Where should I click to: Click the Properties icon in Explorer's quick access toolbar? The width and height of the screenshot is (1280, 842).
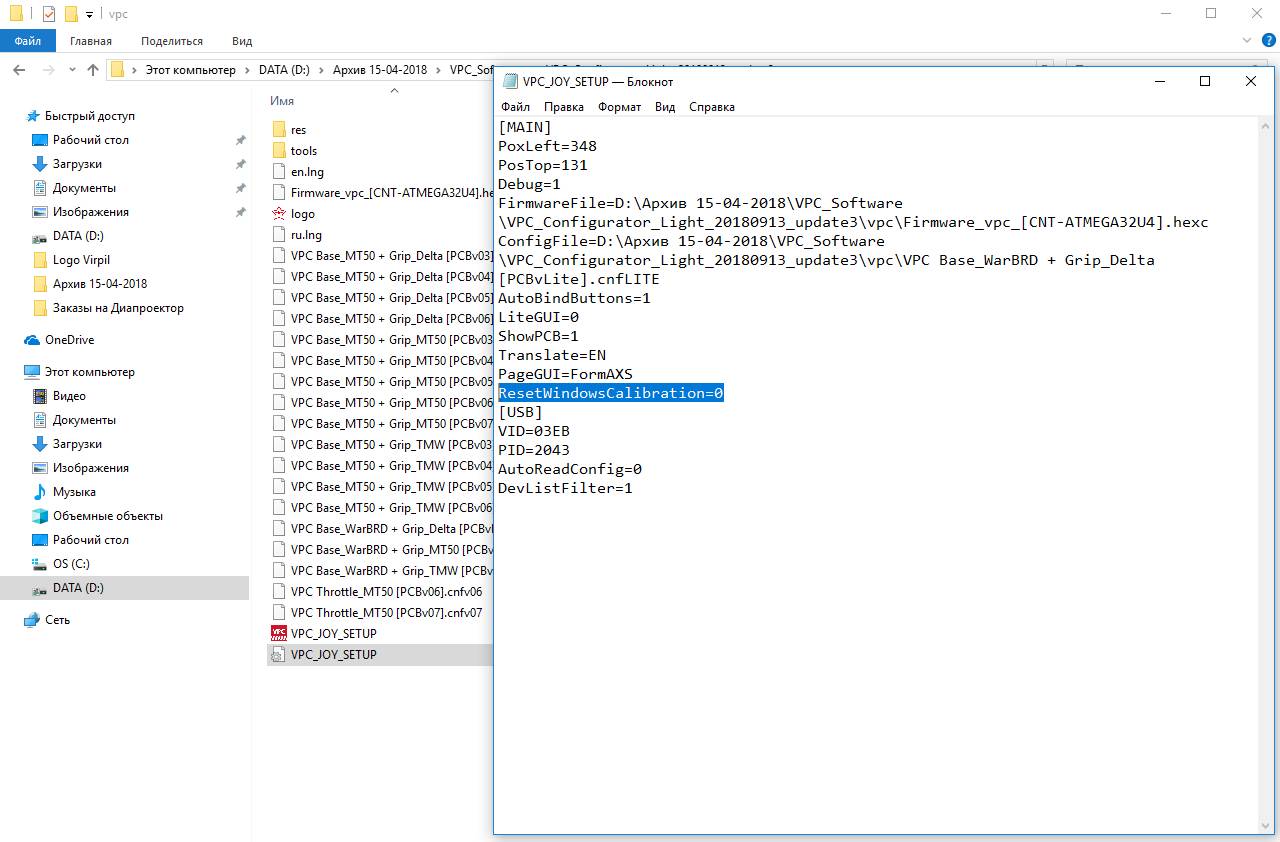[49, 14]
